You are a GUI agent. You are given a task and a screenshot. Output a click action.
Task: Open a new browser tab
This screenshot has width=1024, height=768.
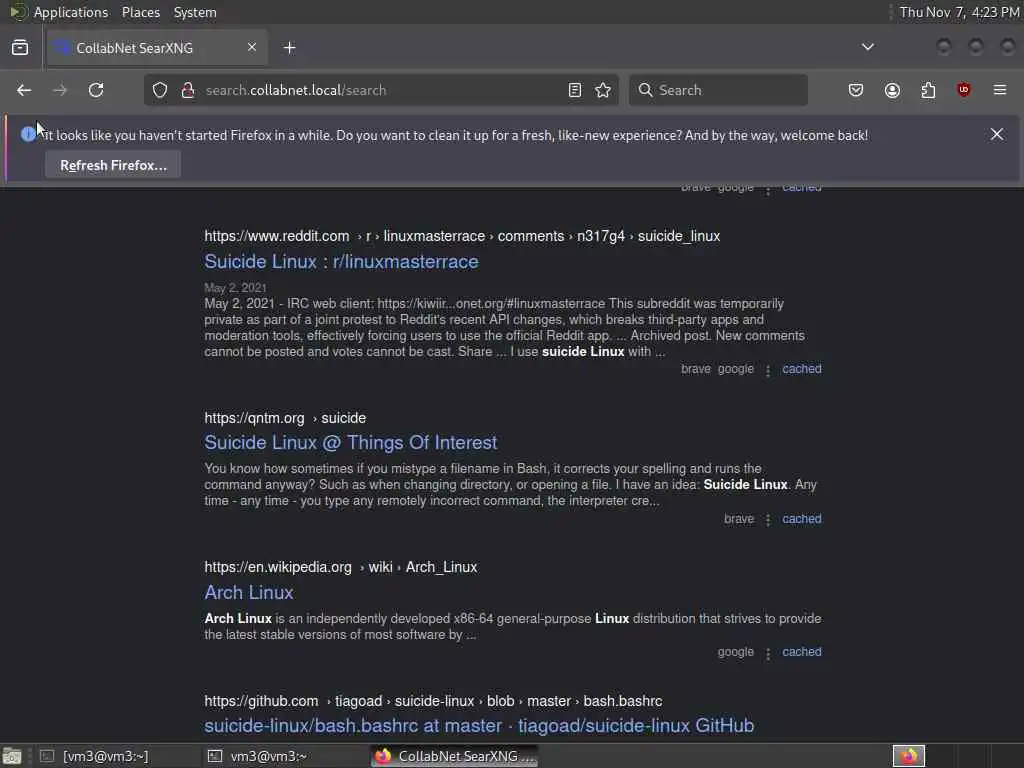[289, 48]
